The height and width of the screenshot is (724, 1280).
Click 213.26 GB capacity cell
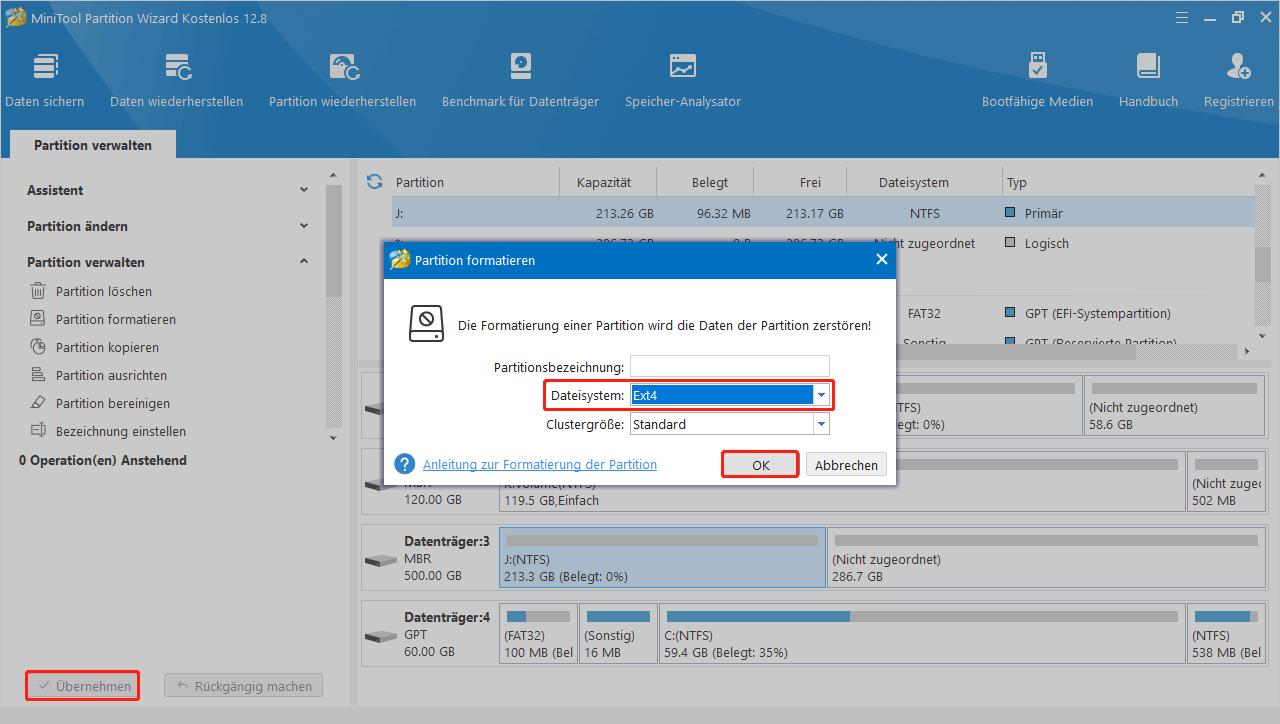(625, 213)
